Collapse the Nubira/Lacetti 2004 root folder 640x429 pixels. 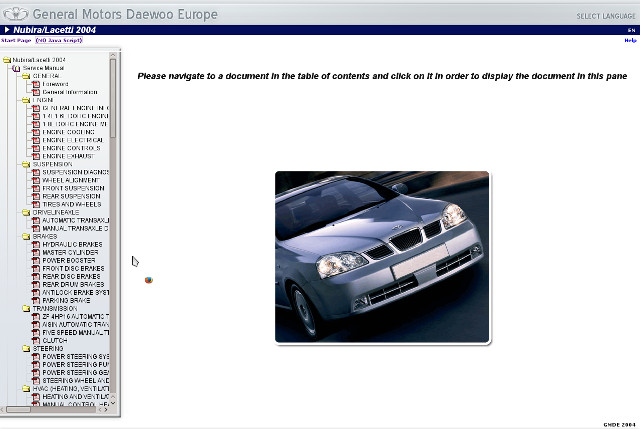pos(7,60)
